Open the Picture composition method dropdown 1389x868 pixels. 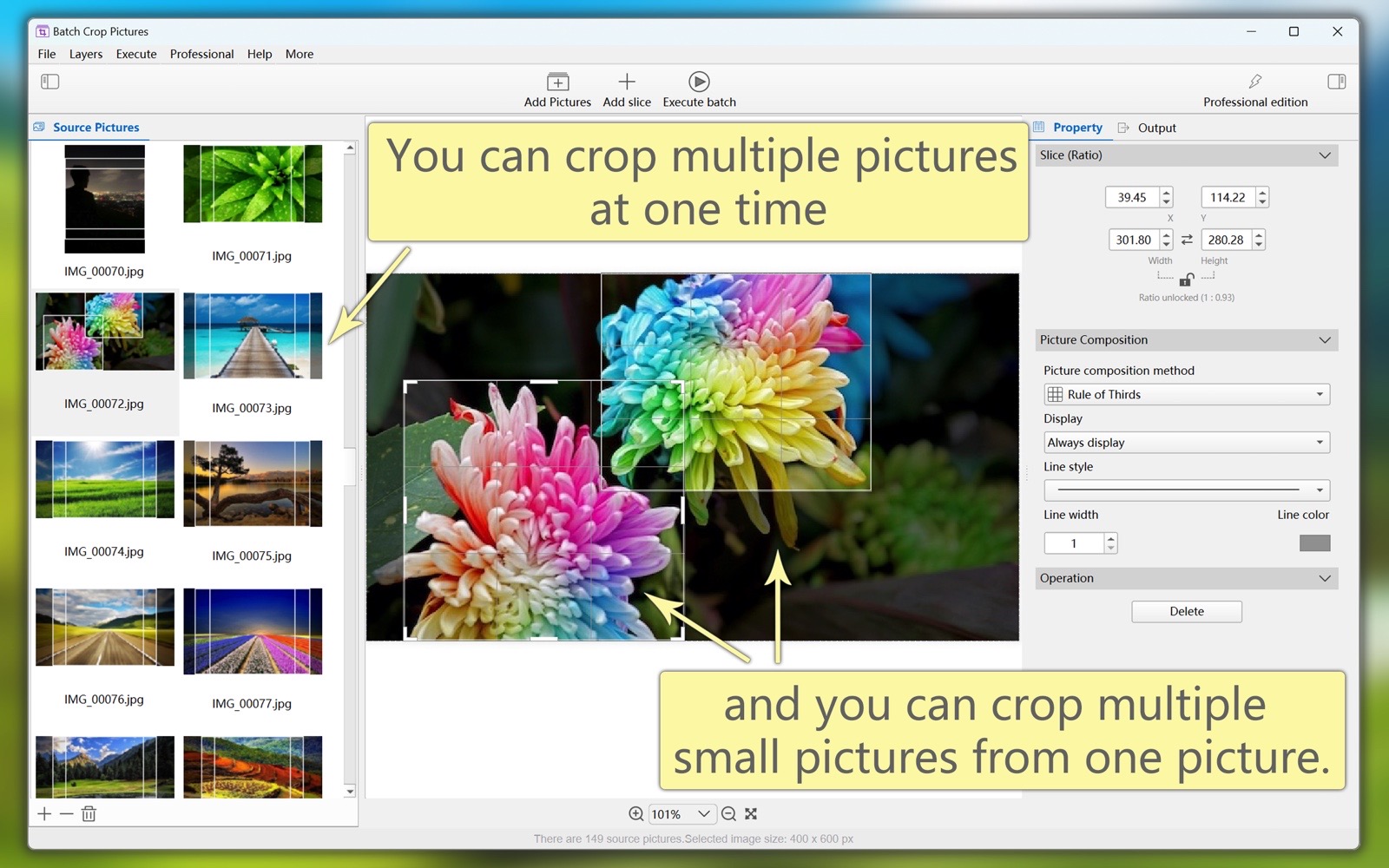point(1186,394)
